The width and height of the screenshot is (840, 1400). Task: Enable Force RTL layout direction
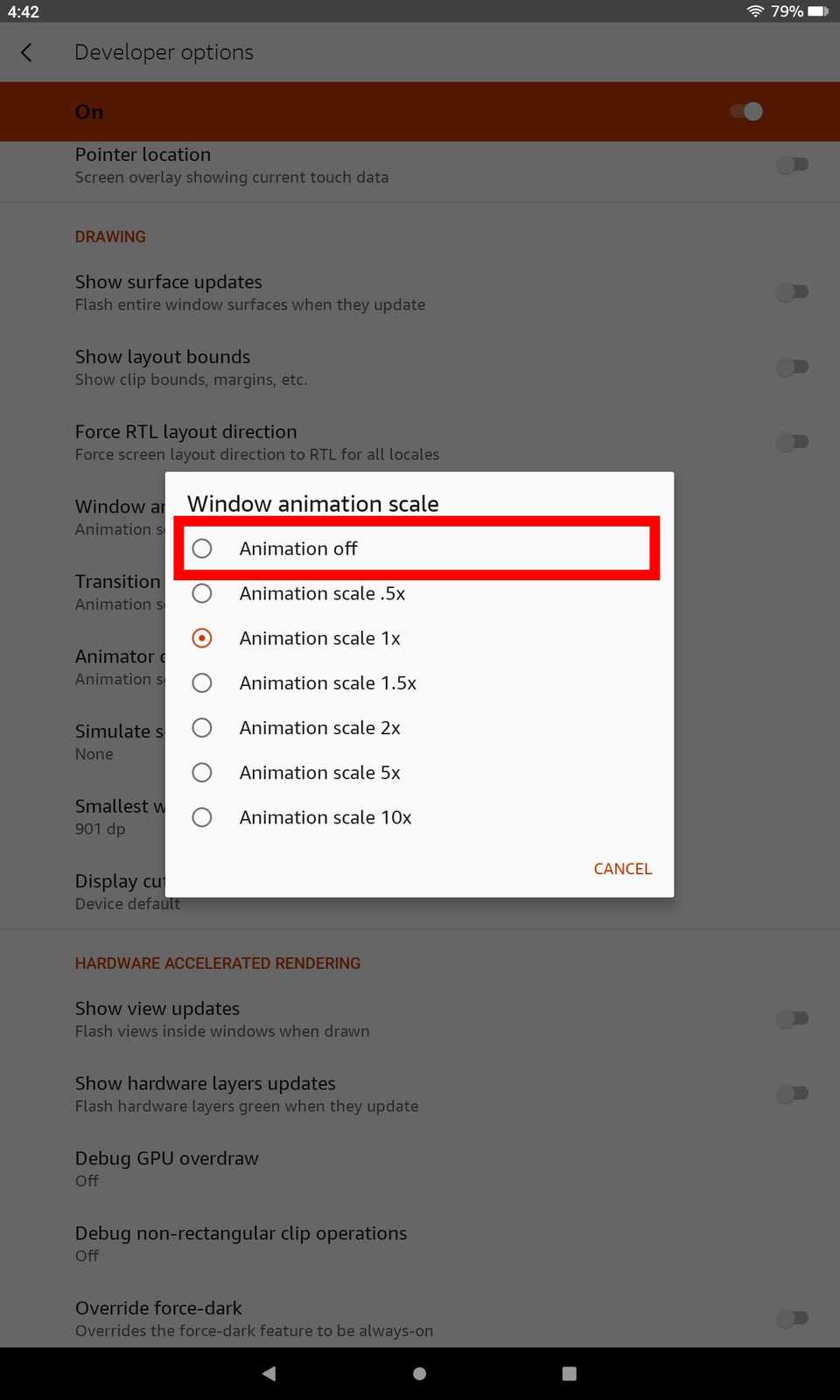792,442
